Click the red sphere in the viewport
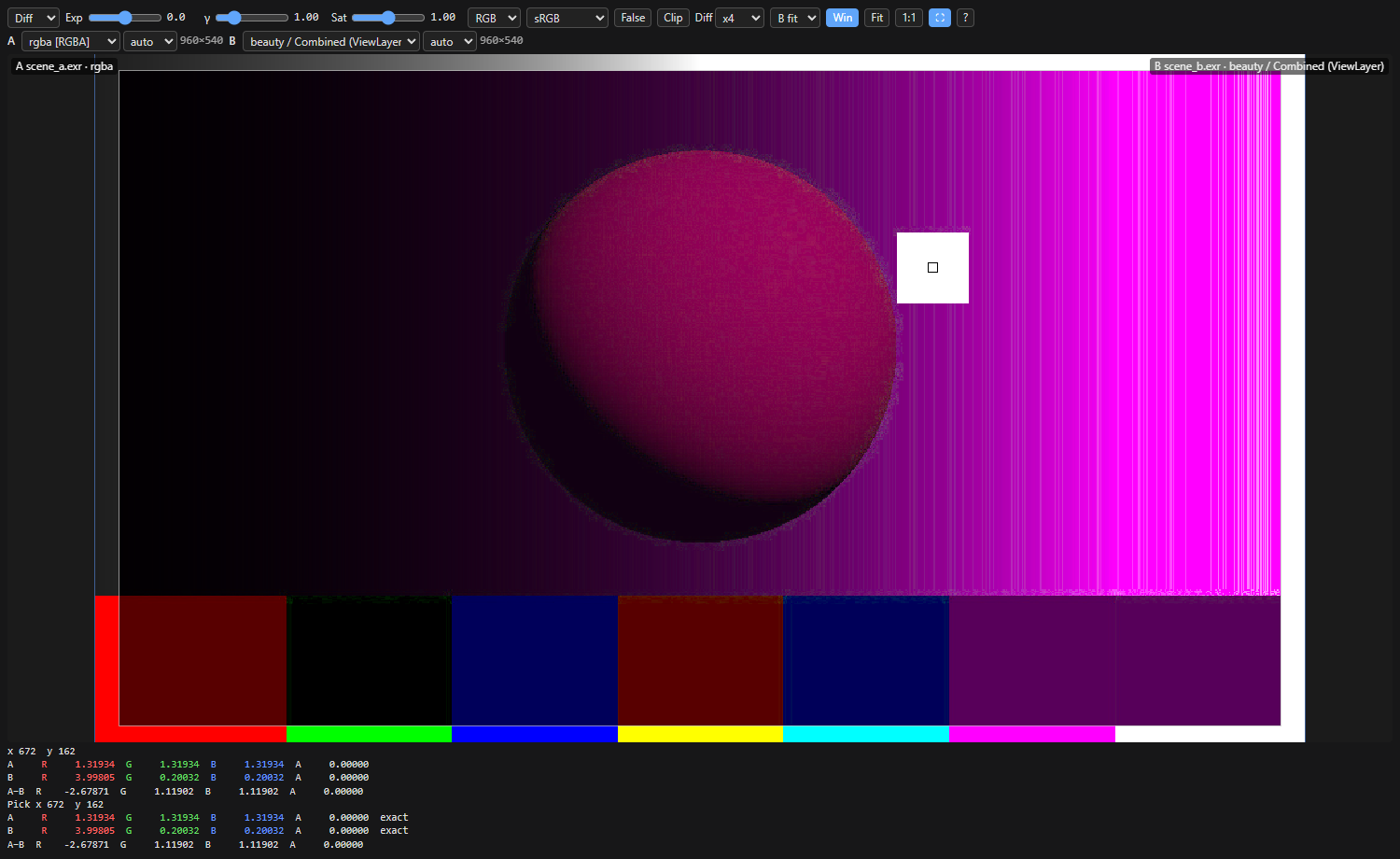This screenshot has width=1400, height=859. (700, 345)
